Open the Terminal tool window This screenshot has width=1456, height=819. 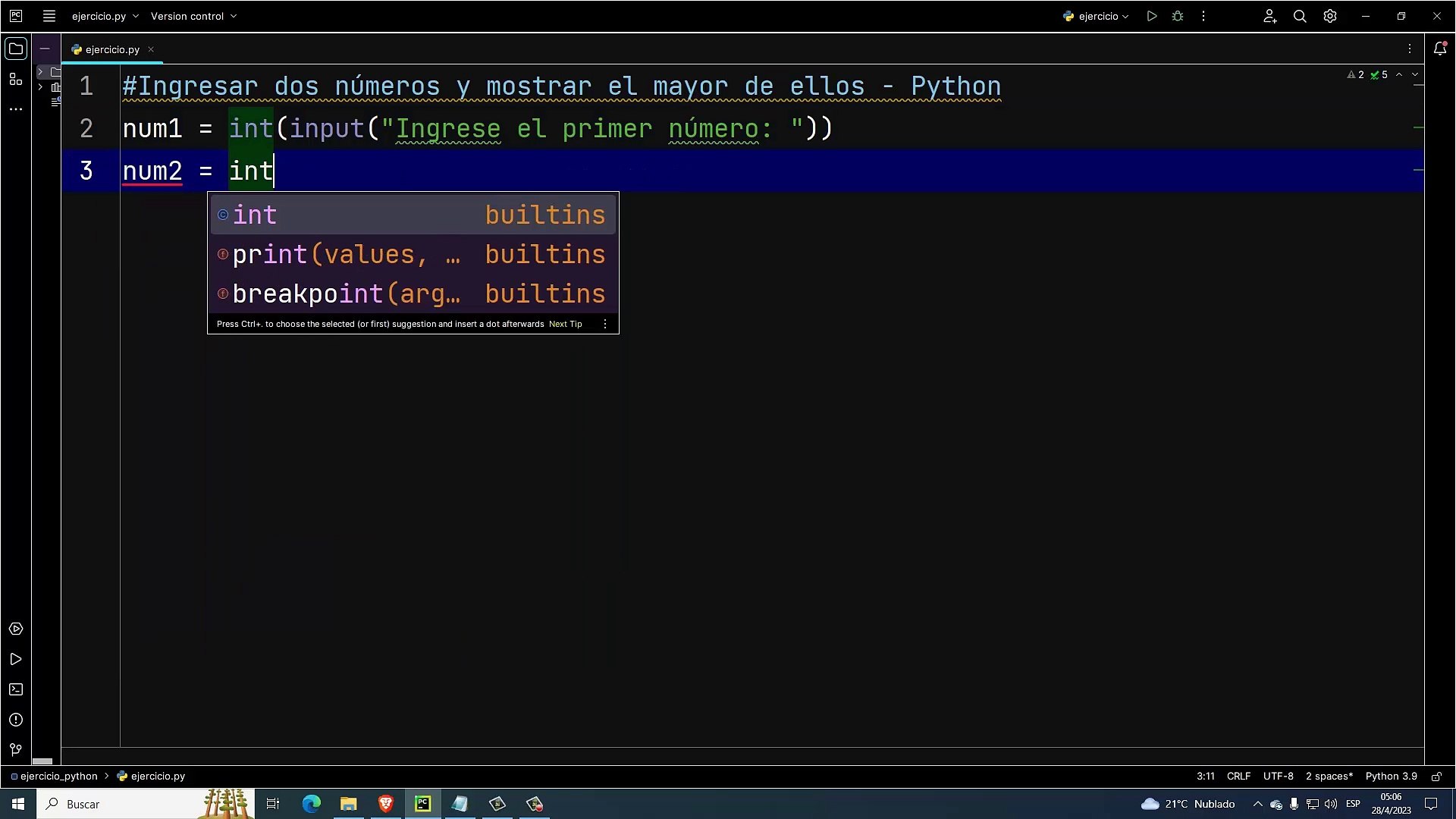click(15, 689)
